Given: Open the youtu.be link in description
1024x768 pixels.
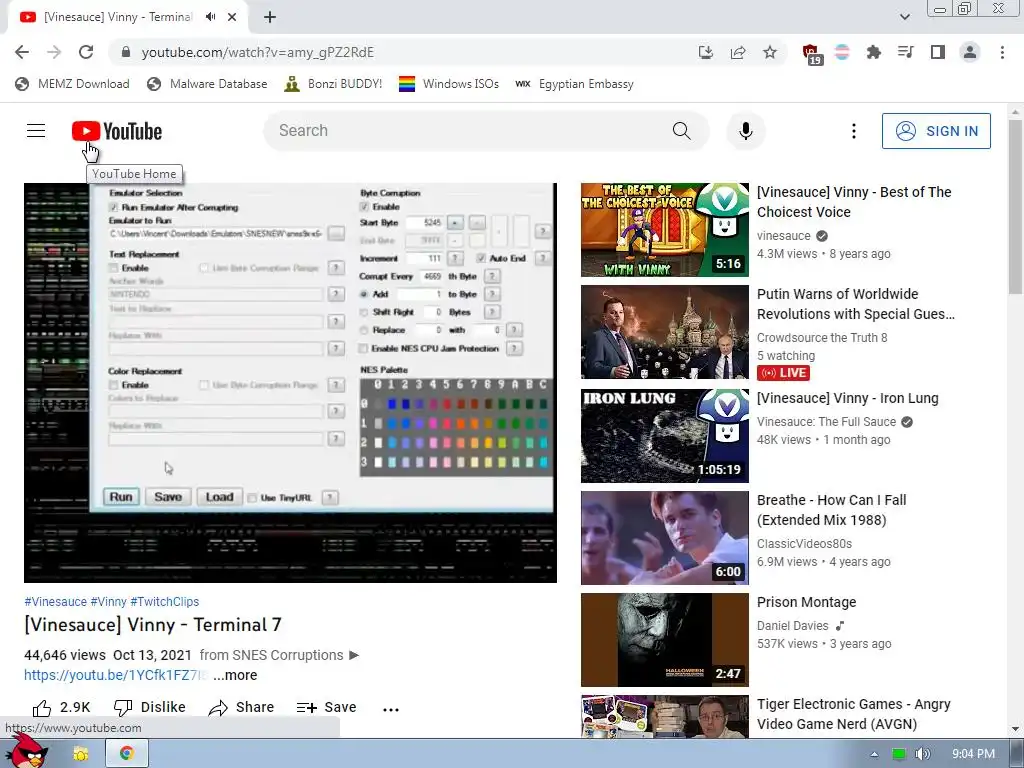Looking at the screenshot, I should [x=115, y=675].
